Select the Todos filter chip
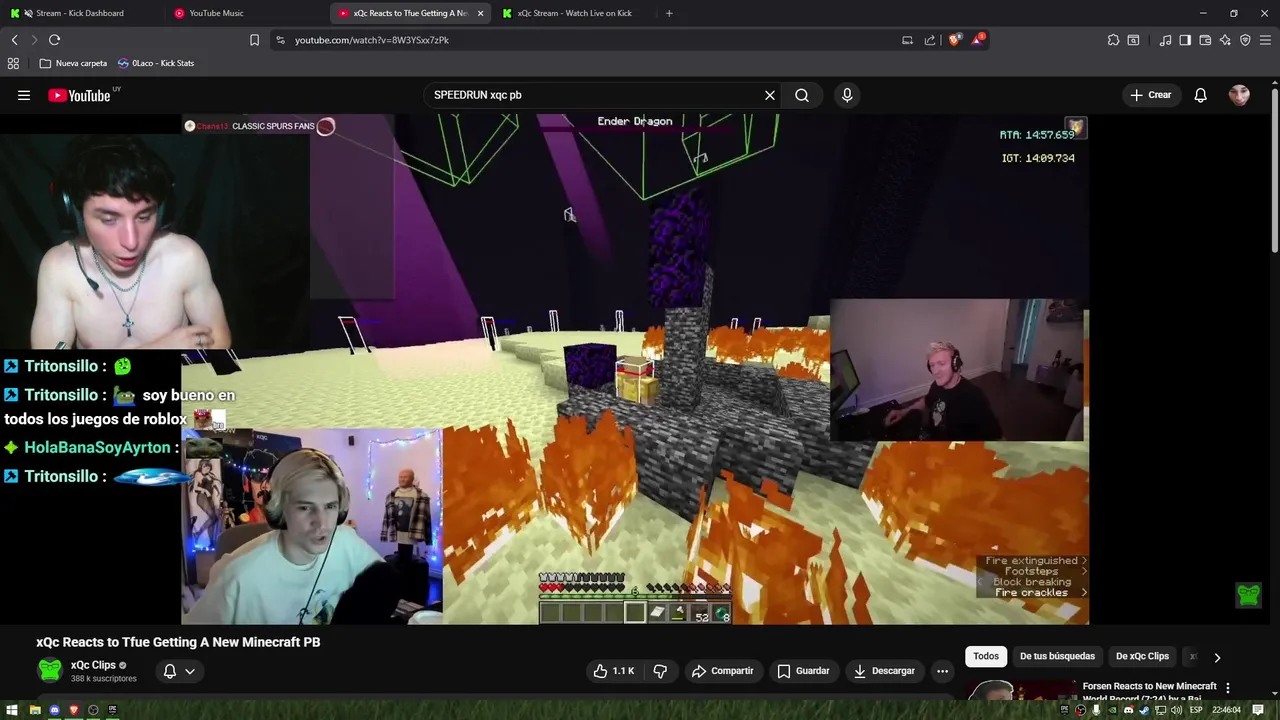The height and width of the screenshot is (720, 1280). [x=986, y=656]
